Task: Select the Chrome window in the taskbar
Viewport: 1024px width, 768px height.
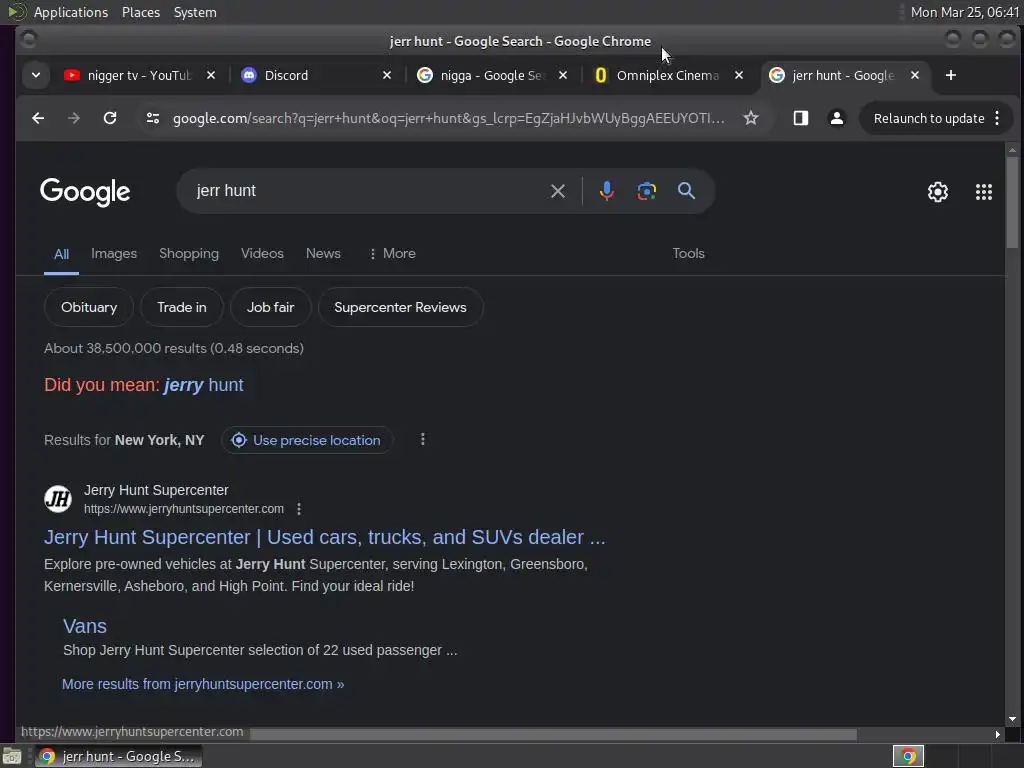Action: (118, 756)
